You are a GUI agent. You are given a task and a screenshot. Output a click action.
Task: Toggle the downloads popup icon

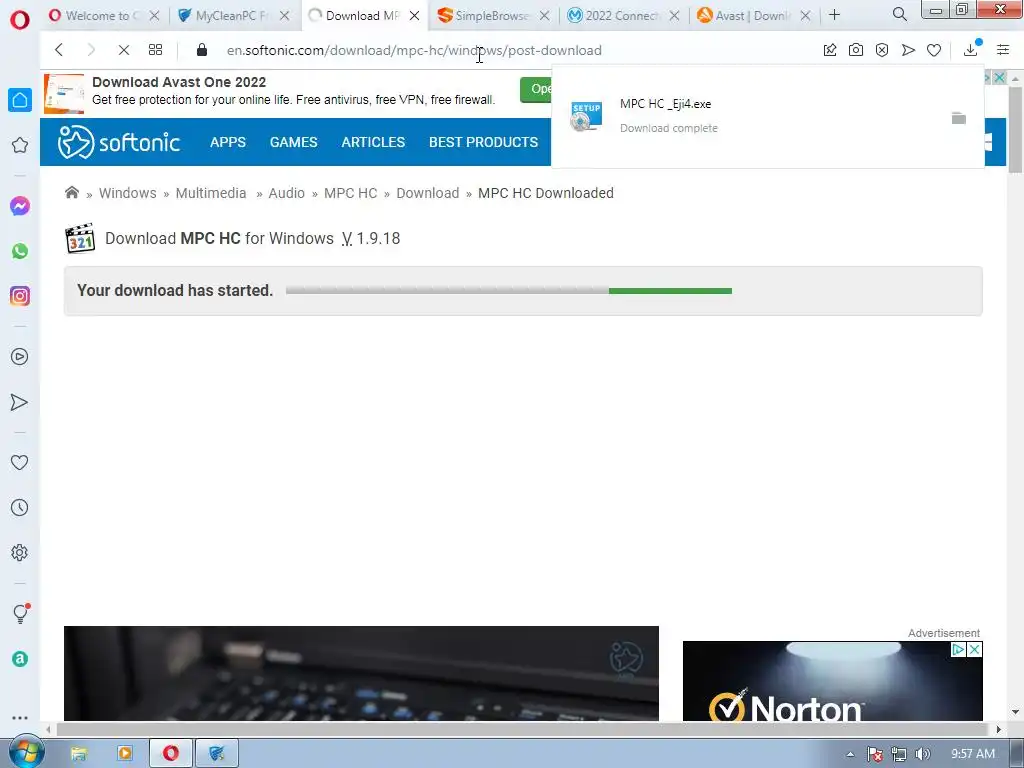point(971,50)
